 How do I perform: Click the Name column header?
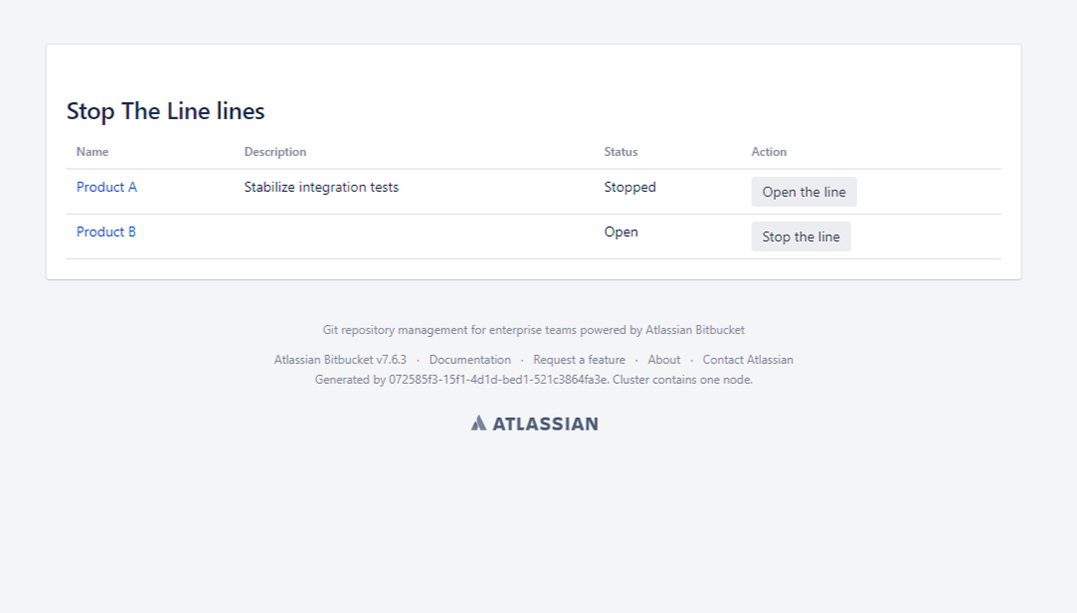(92, 152)
